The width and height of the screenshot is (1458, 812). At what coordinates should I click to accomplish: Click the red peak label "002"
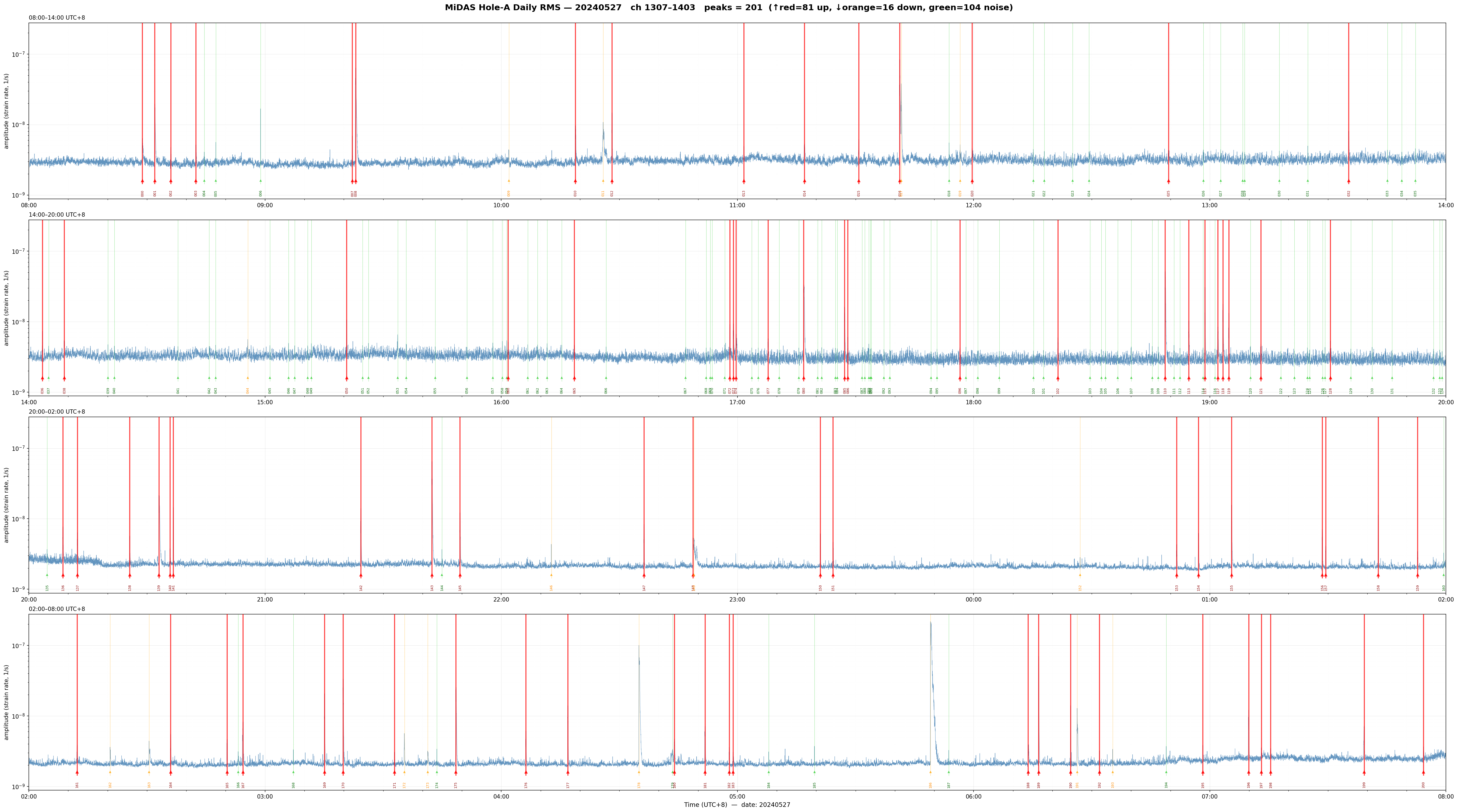point(171,194)
